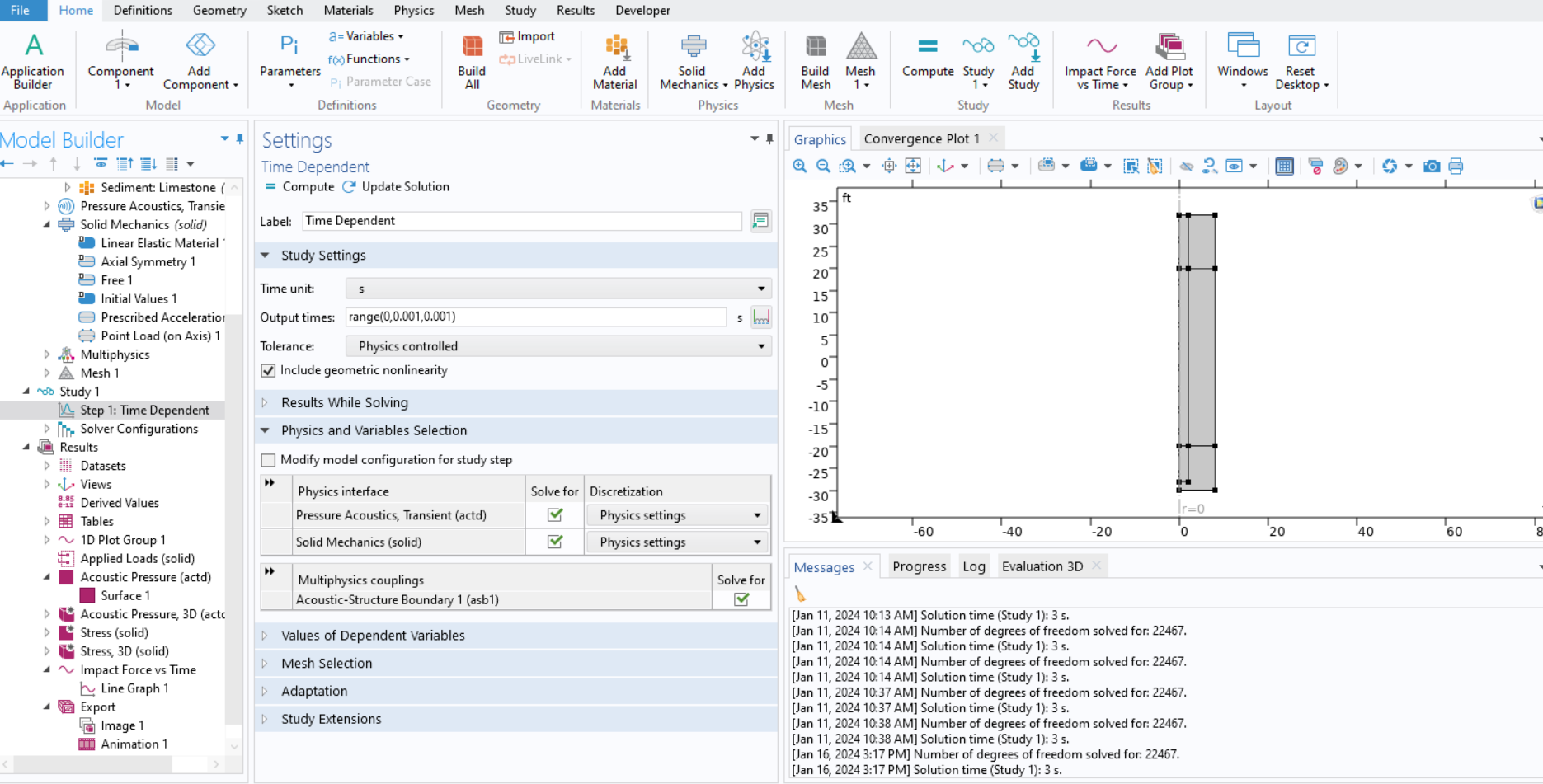Open Discretization dropdown for Pressure Acoustics
1543x784 pixels.
678,515
